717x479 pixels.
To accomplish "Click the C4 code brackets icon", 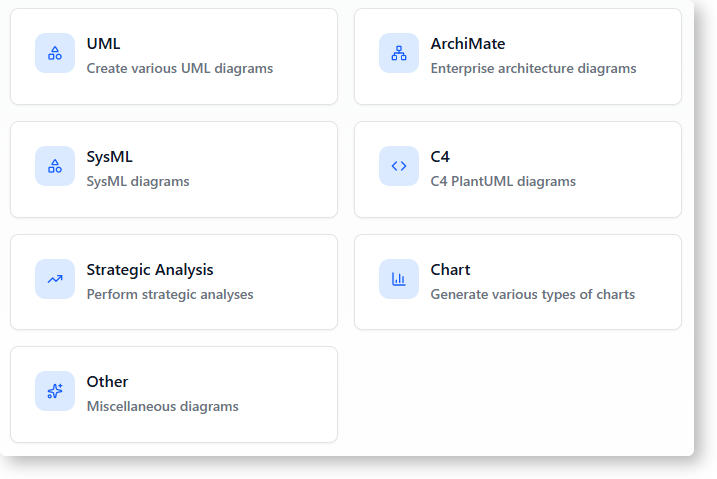I will [x=399, y=166].
